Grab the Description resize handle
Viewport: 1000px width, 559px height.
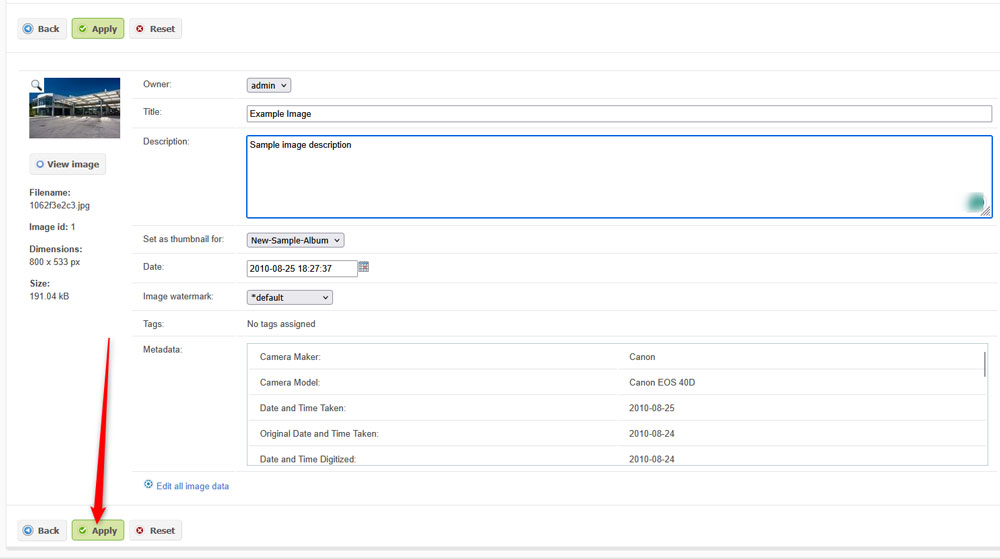click(985, 212)
